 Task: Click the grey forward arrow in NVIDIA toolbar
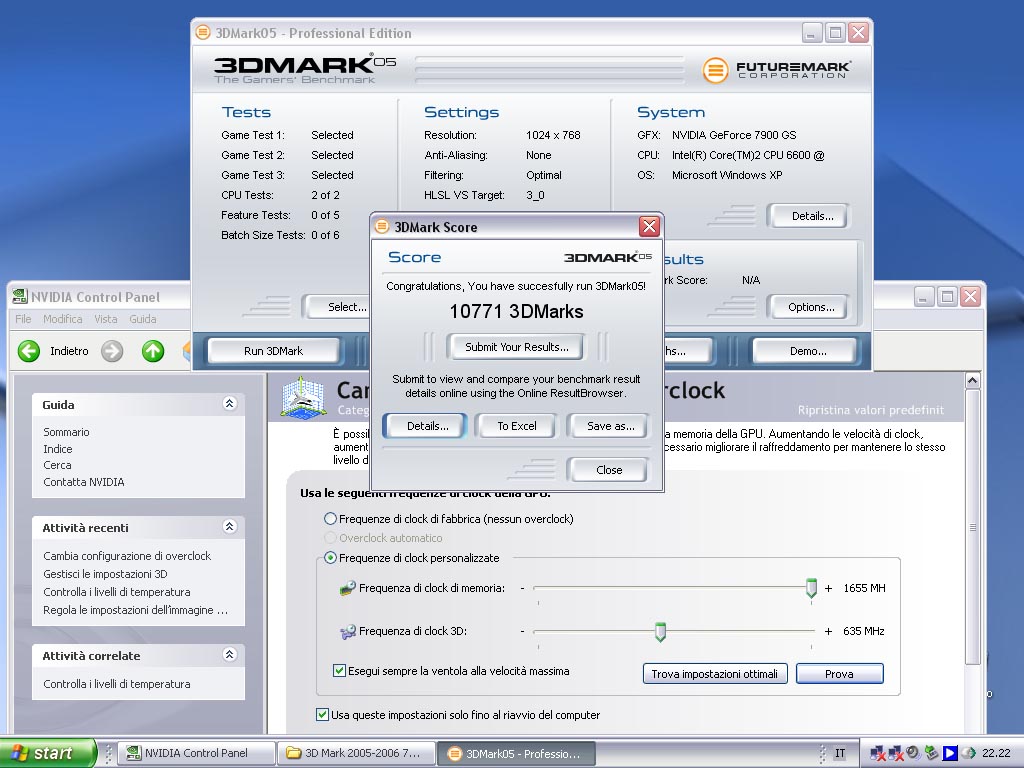112,351
